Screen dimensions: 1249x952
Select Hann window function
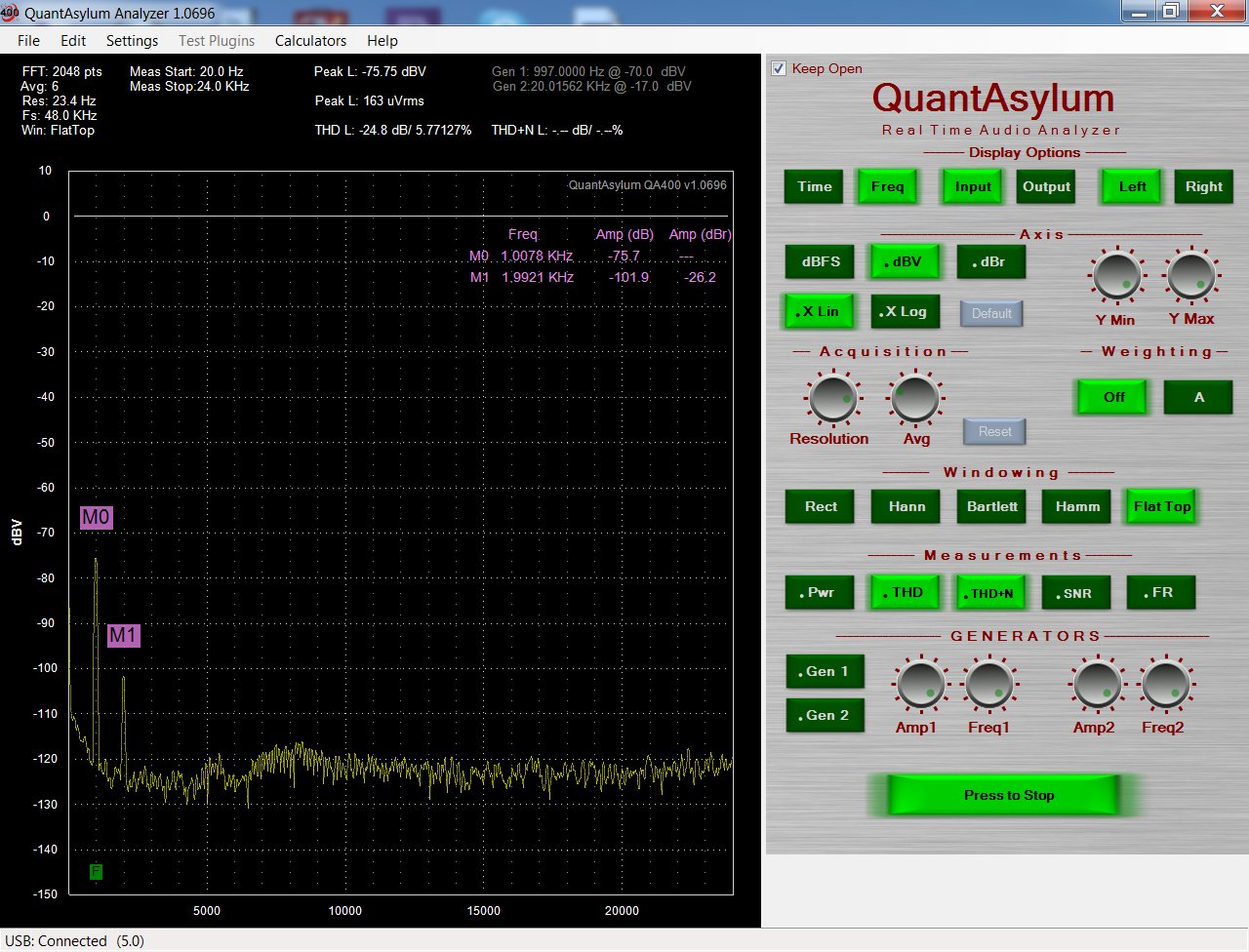907,506
